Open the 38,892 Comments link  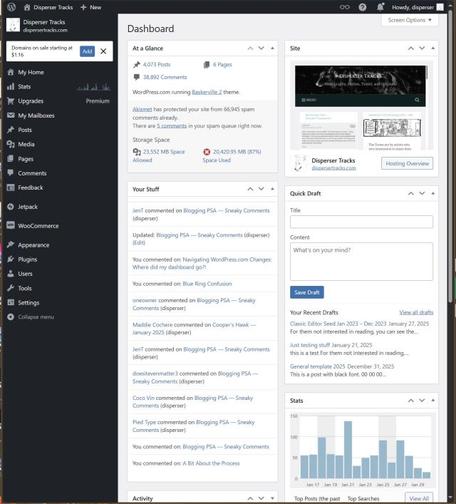165,77
